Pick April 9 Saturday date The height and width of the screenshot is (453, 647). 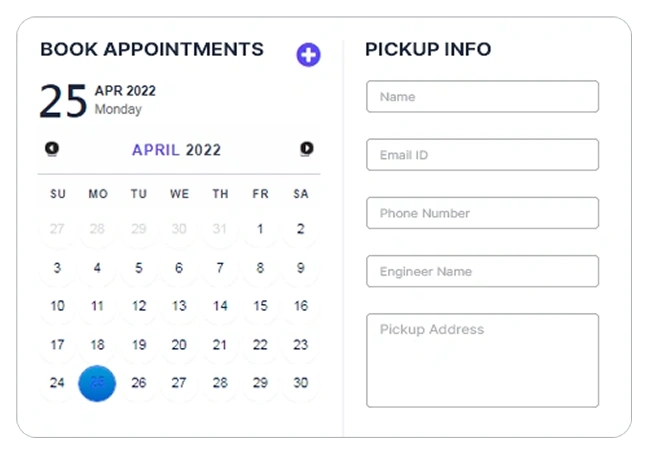coord(300,268)
